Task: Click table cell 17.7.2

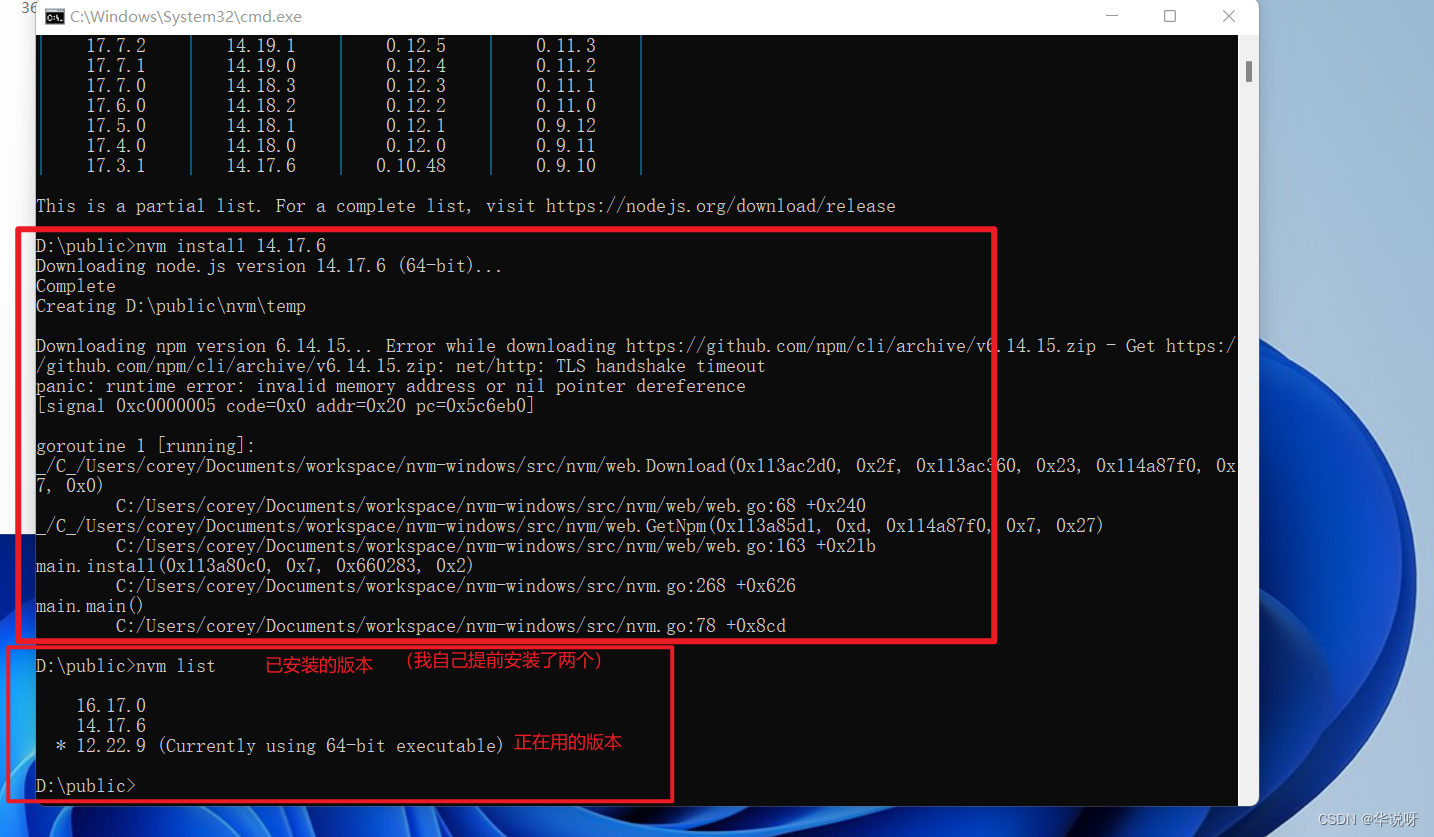Action: pyautogui.click(x=116, y=46)
